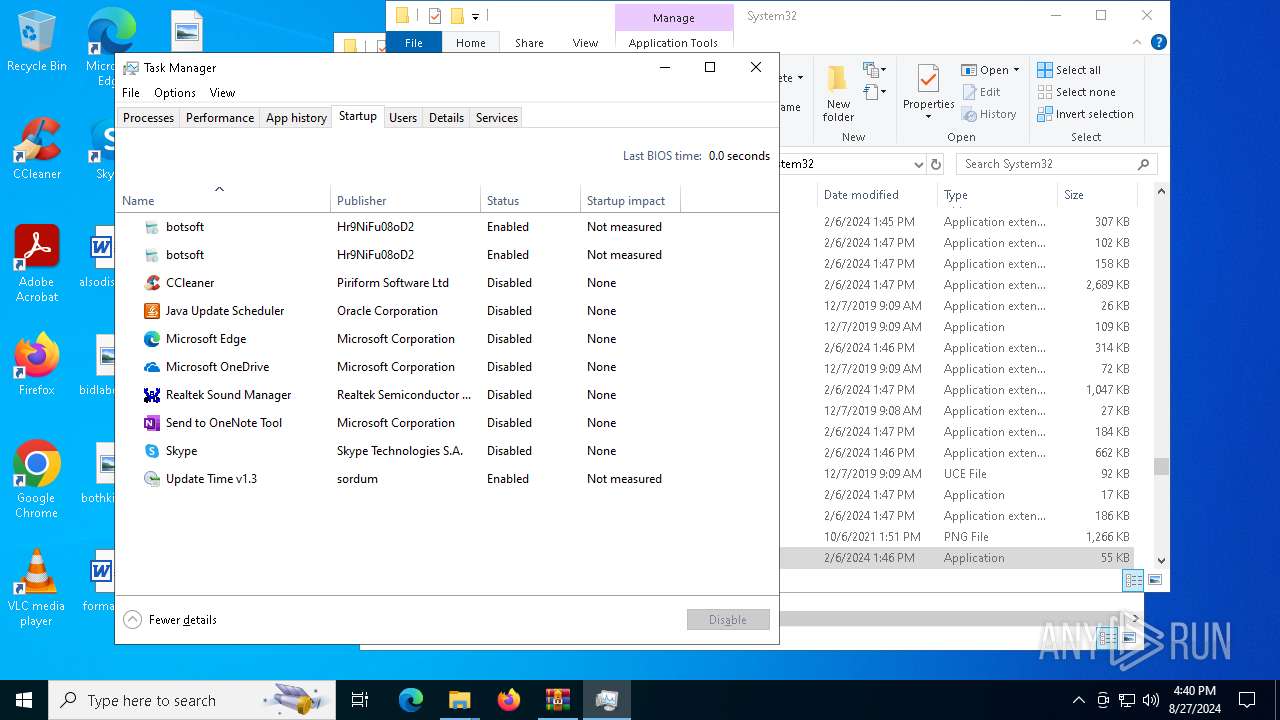Open Application Tools ribbon tab

(x=673, y=43)
